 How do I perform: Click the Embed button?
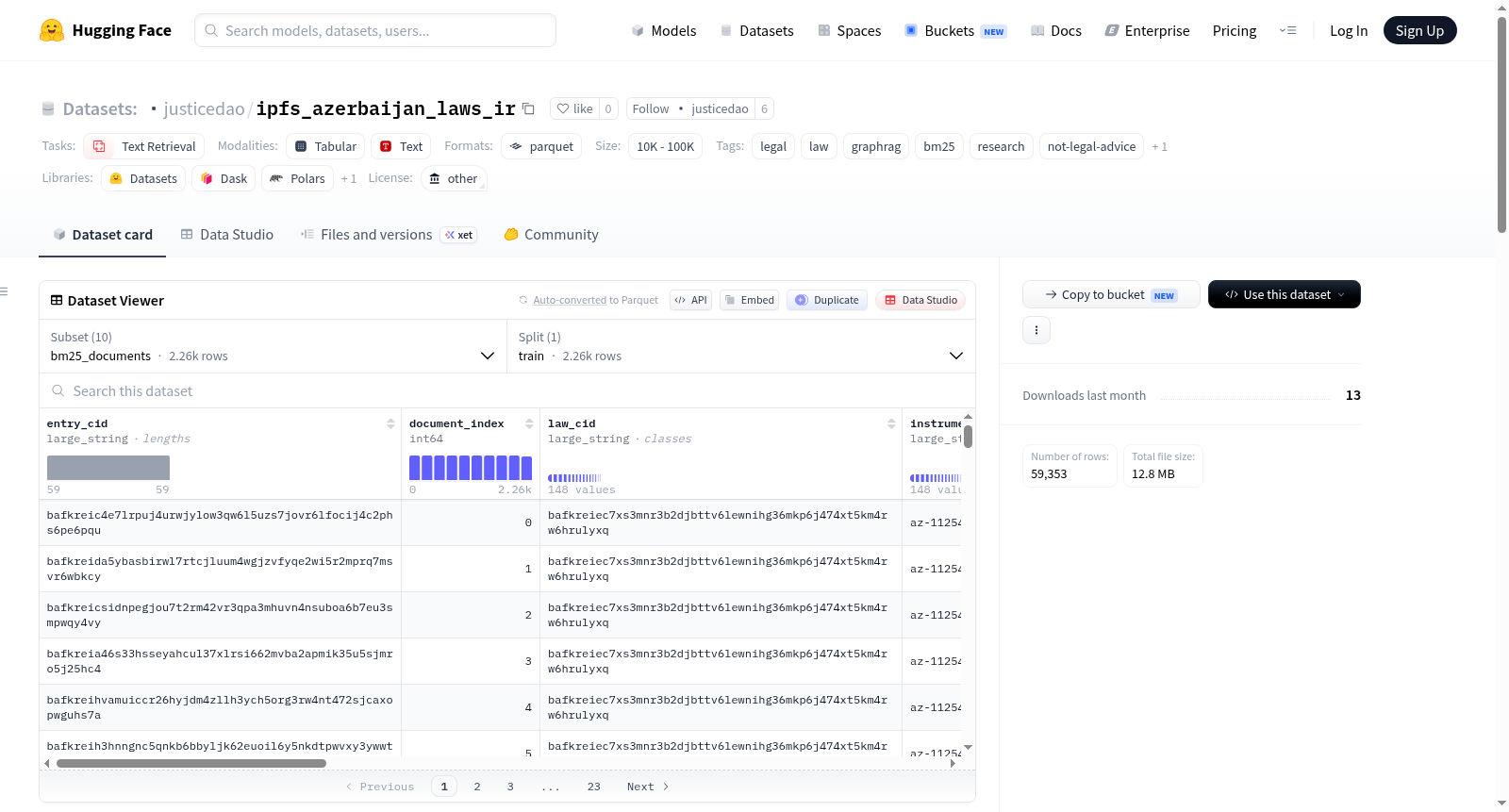coord(750,300)
